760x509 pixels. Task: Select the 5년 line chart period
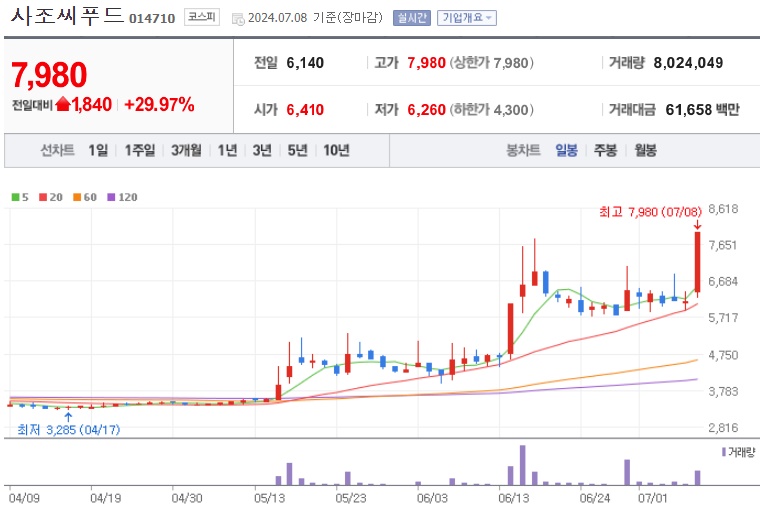298,150
